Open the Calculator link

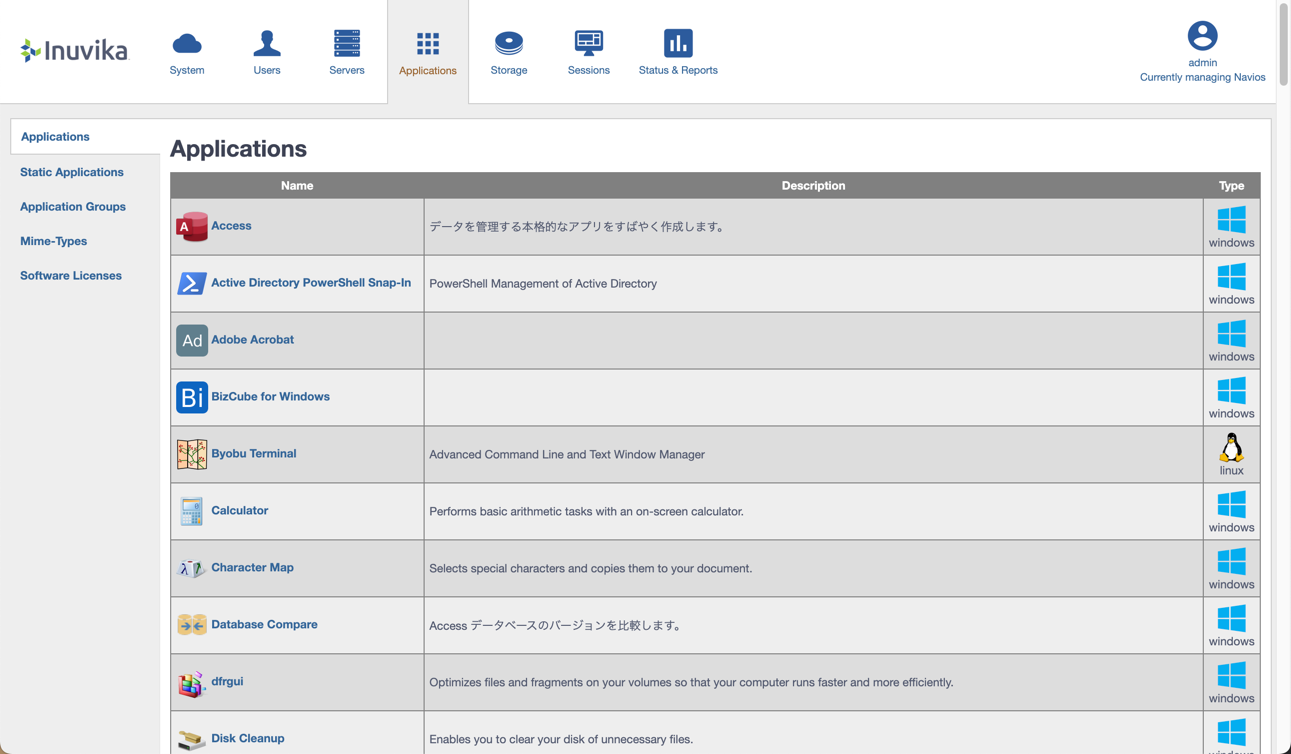239,511
